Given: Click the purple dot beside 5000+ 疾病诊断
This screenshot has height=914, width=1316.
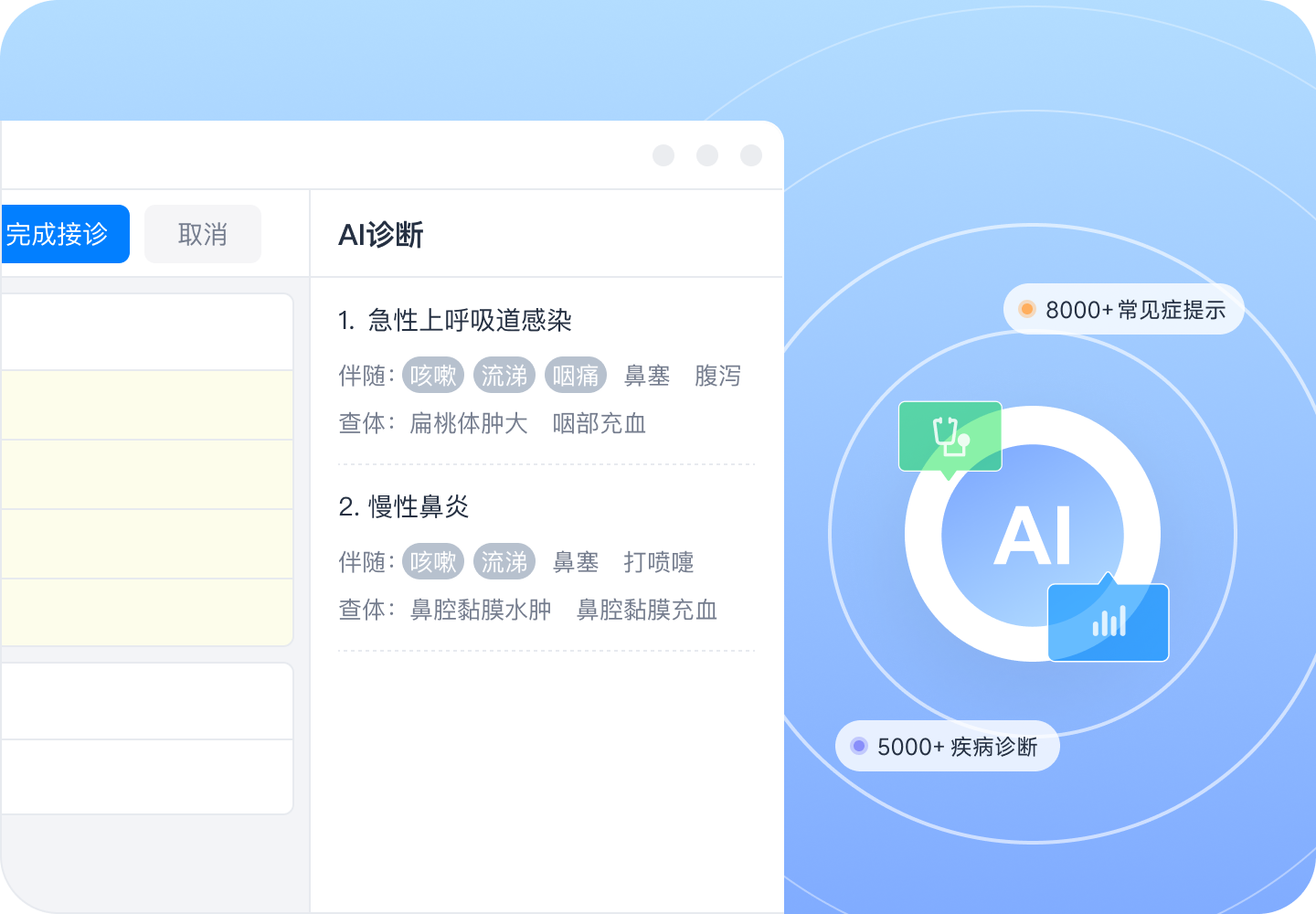Looking at the screenshot, I should (858, 746).
